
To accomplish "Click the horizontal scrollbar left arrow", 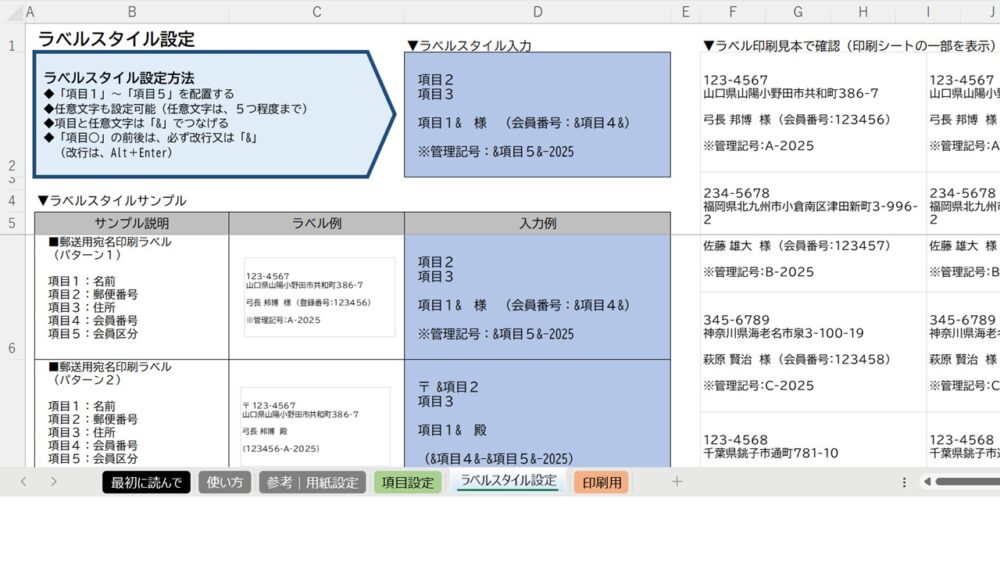I will click(x=926, y=482).
